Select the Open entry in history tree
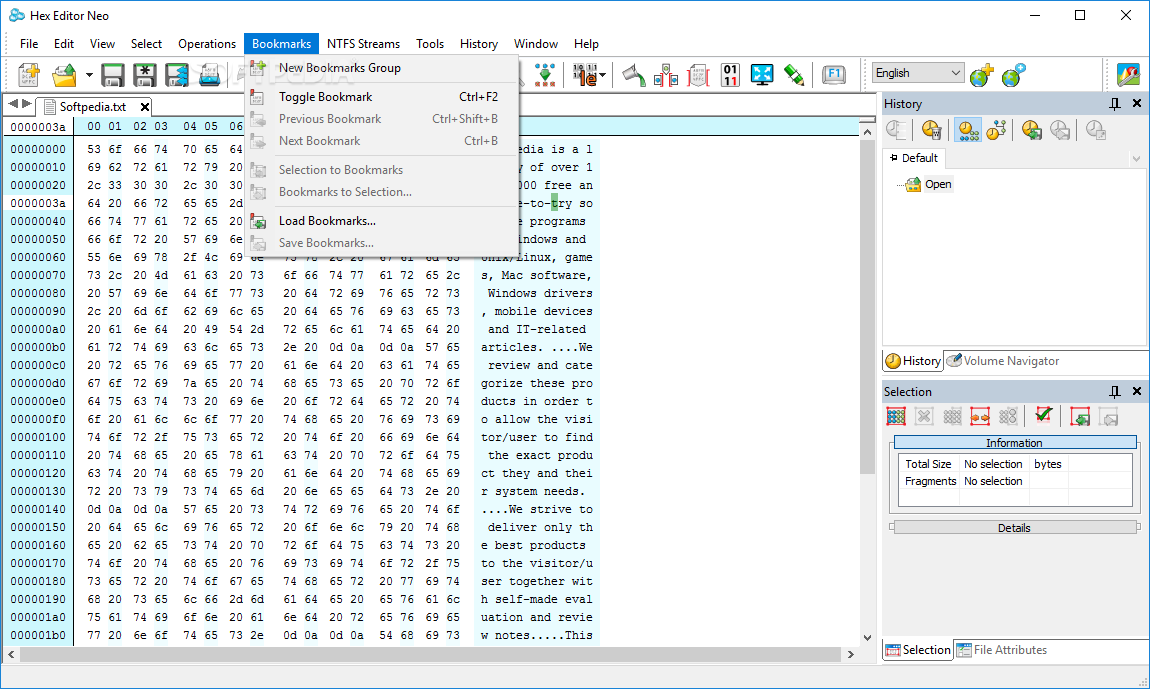Screen dimensions: 1150x689 pyautogui.click(x=938, y=184)
